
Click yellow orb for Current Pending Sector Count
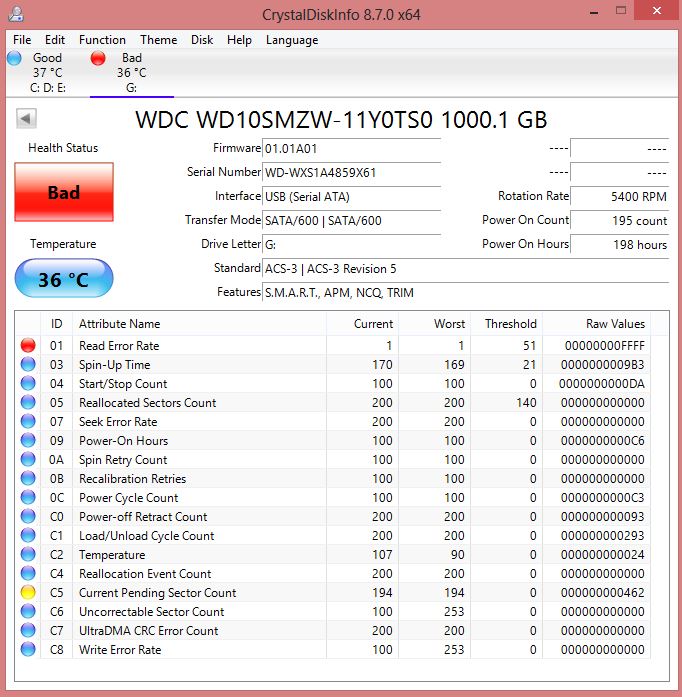[x=28, y=593]
